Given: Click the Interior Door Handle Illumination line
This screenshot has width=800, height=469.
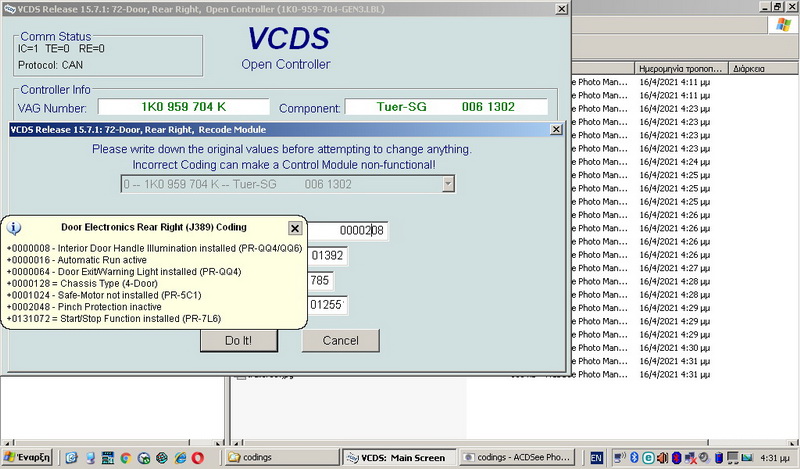Looking at the screenshot, I should tap(155, 249).
